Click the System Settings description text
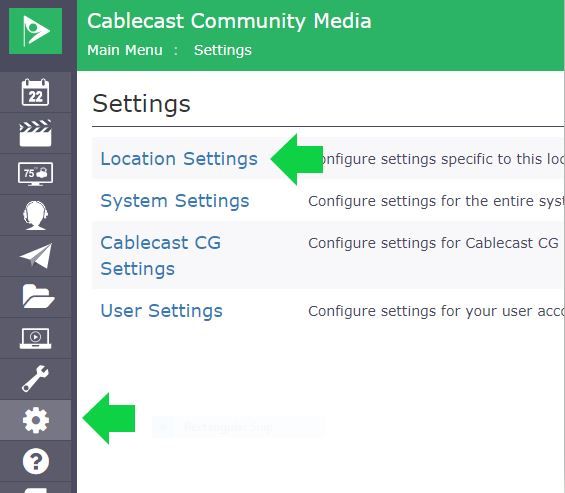Viewport: 565px width, 493px height. point(436,201)
